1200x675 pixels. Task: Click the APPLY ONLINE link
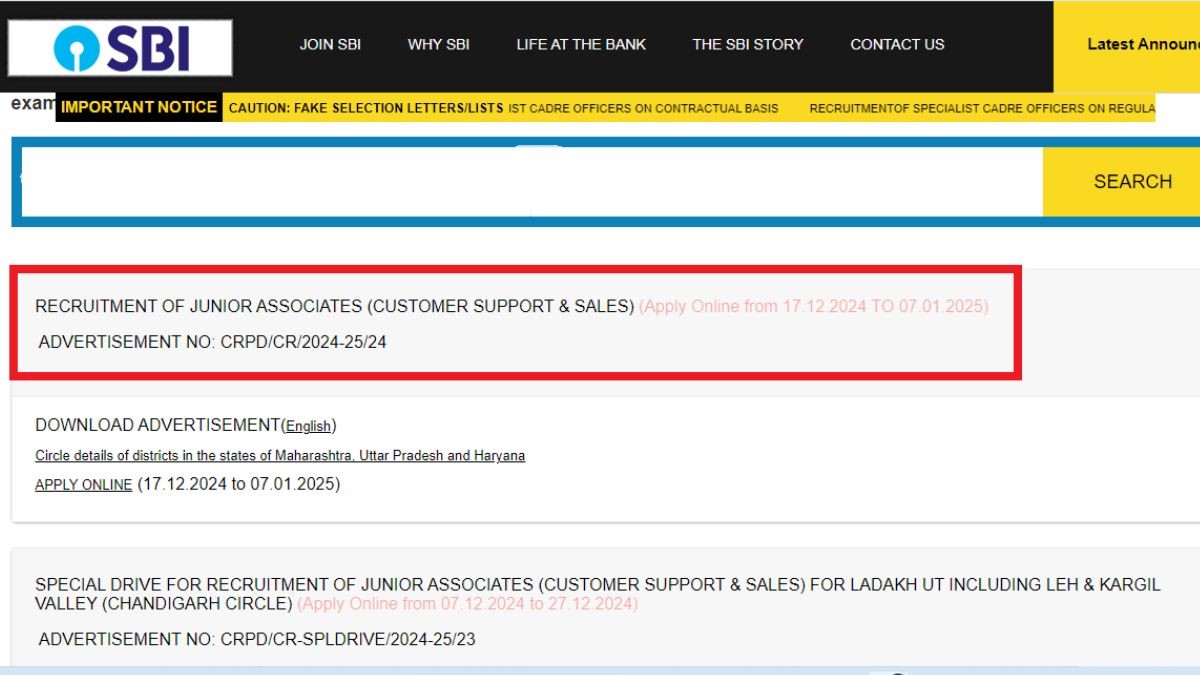point(83,485)
